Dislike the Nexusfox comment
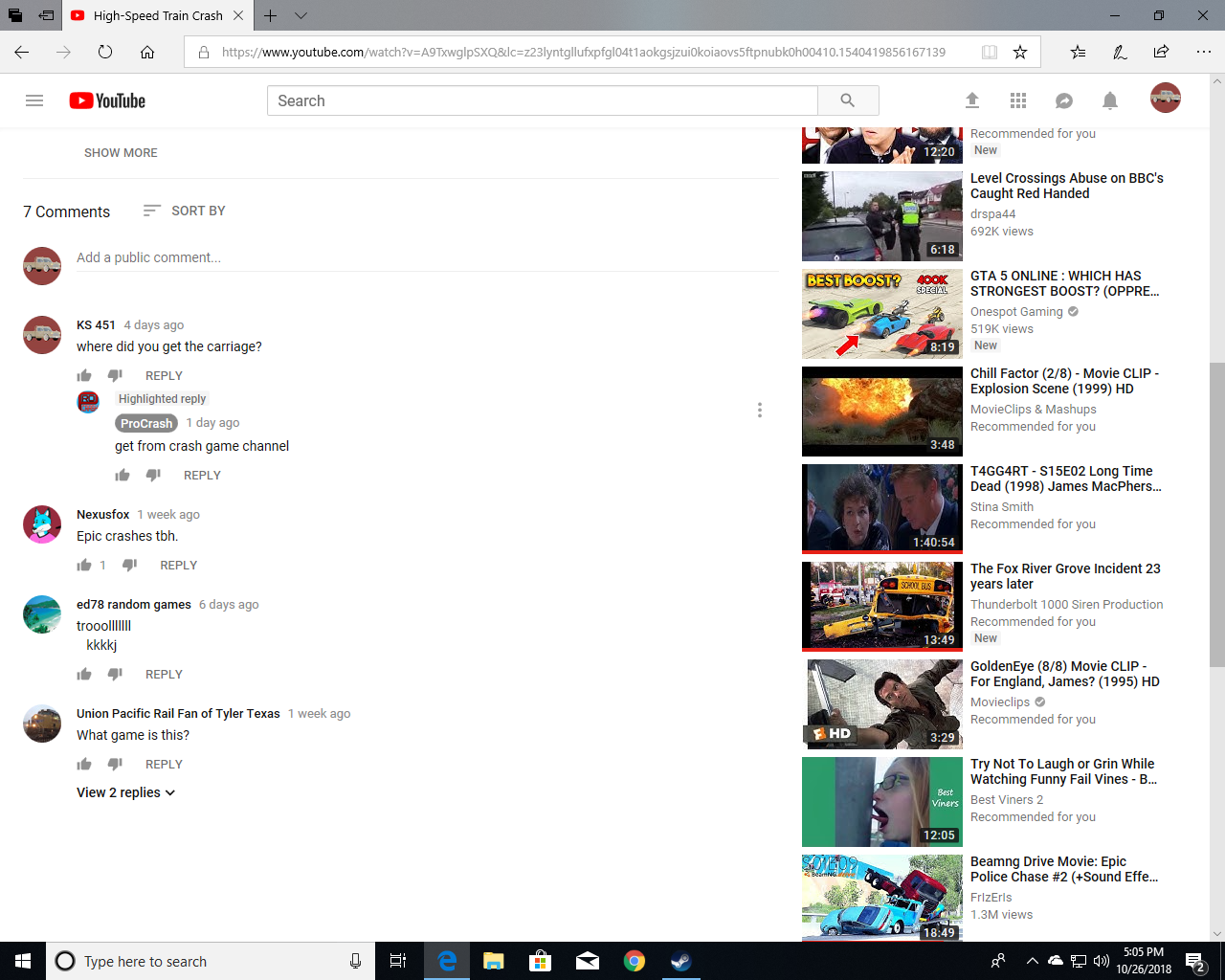The height and width of the screenshot is (980, 1225). (130, 566)
